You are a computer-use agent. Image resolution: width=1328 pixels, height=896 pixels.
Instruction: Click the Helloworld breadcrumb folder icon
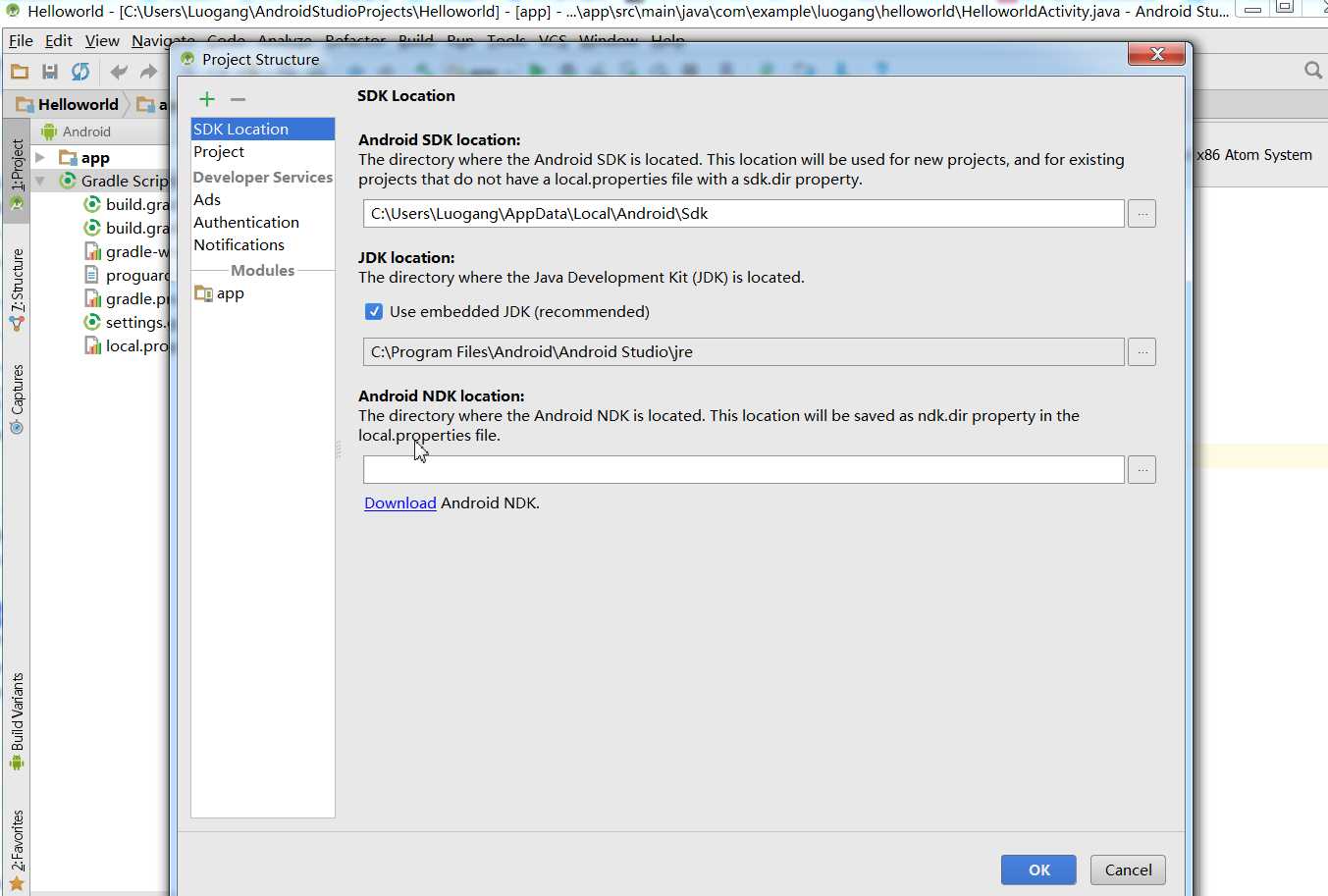point(25,104)
